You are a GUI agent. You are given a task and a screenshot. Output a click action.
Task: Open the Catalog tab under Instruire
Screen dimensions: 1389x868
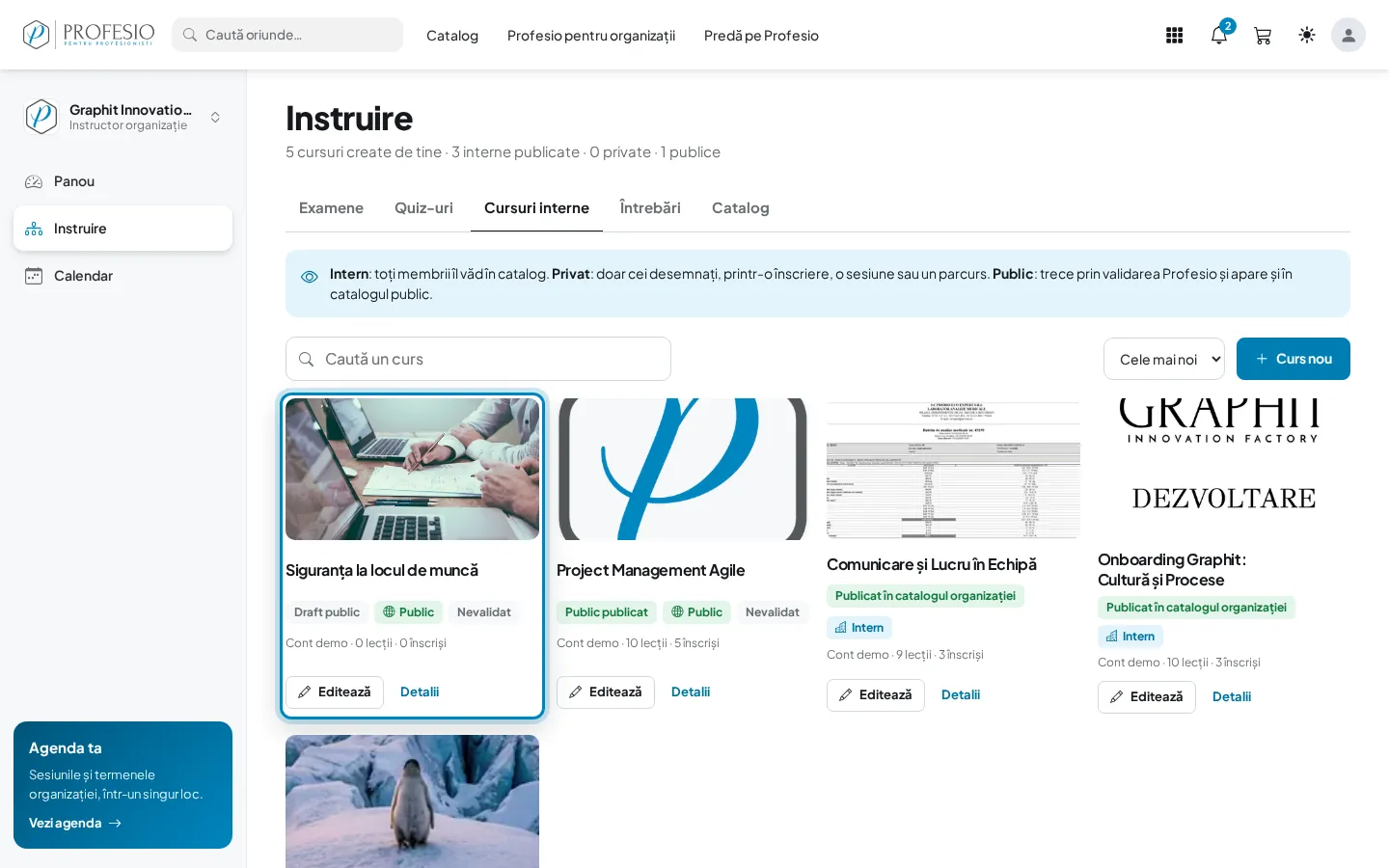coord(741,208)
